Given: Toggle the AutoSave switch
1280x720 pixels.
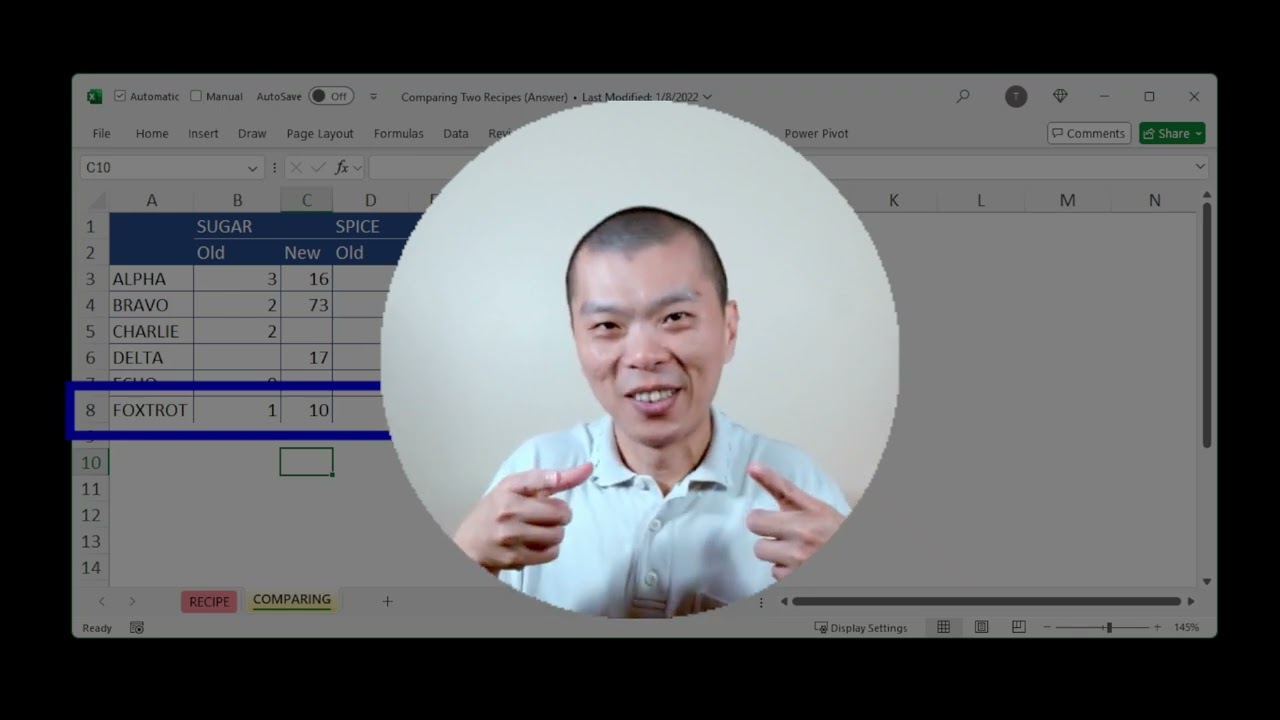Looking at the screenshot, I should (x=330, y=96).
